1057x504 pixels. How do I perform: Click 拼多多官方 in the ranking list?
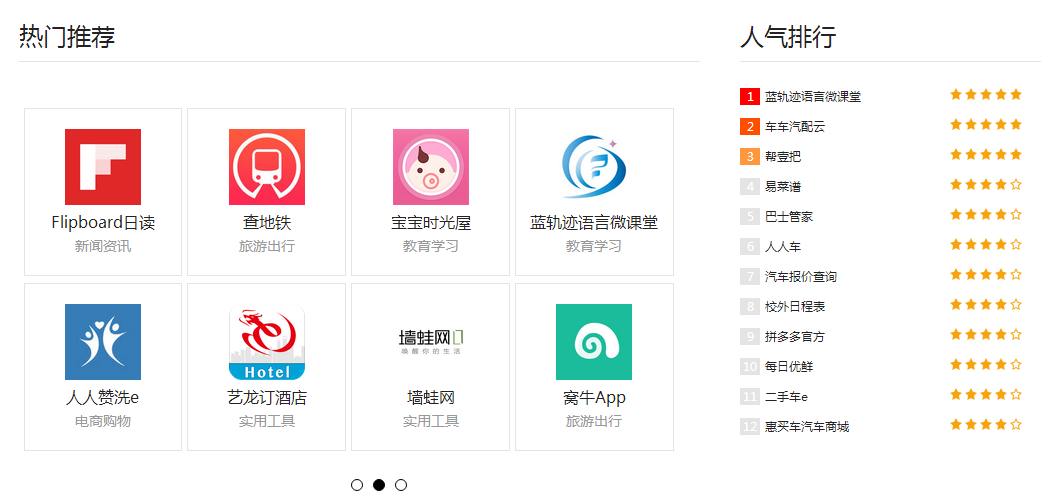(795, 337)
